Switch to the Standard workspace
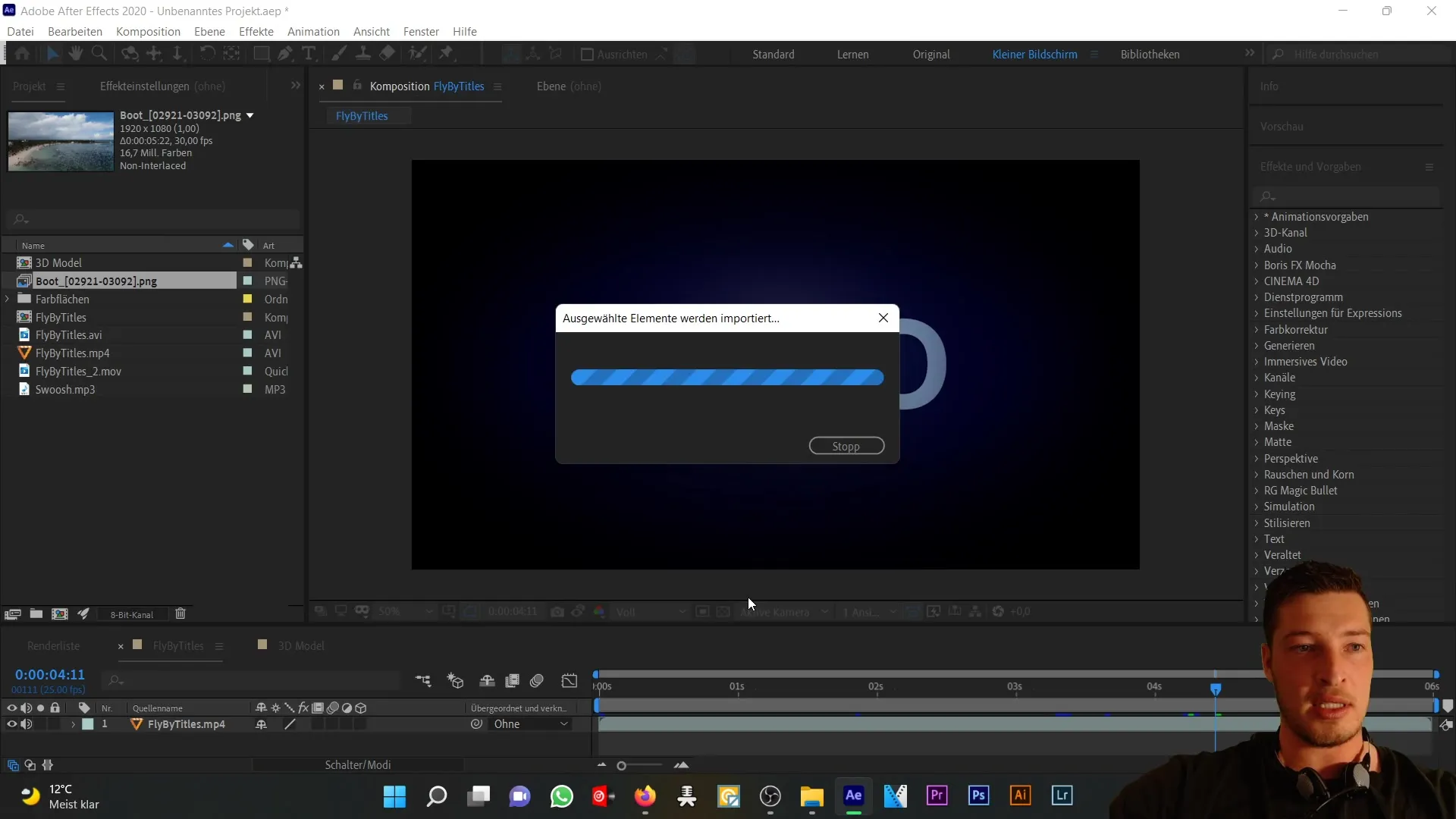 773,55
